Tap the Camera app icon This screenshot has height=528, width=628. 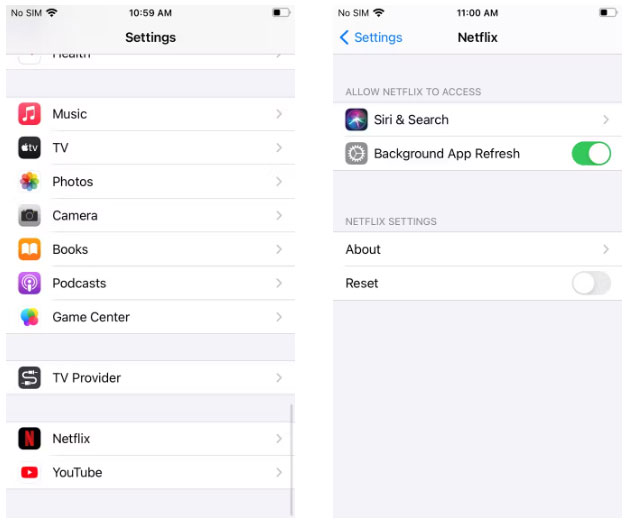[x=29, y=216]
